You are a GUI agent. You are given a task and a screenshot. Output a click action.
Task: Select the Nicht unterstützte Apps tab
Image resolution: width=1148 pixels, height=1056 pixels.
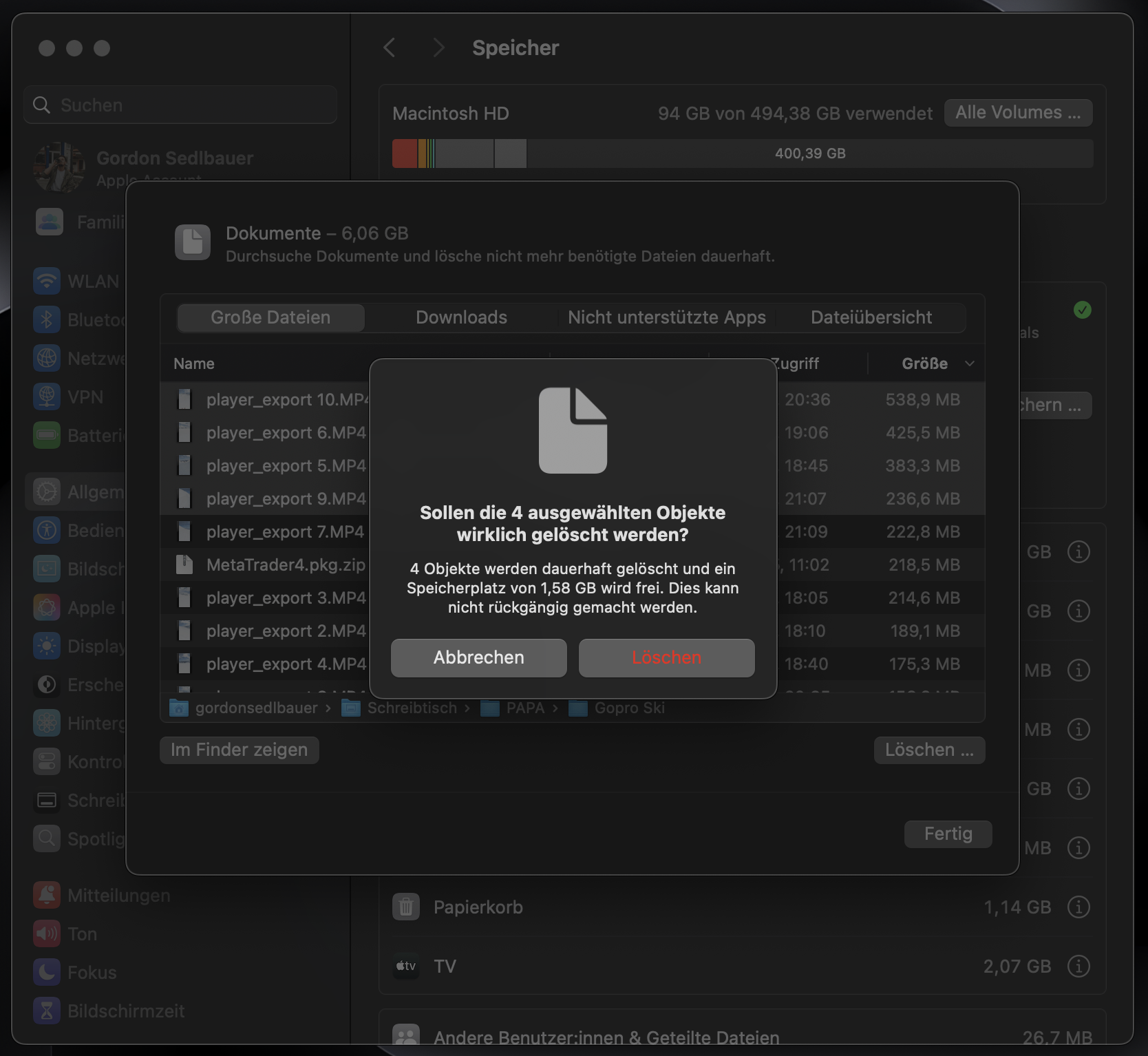(x=666, y=317)
